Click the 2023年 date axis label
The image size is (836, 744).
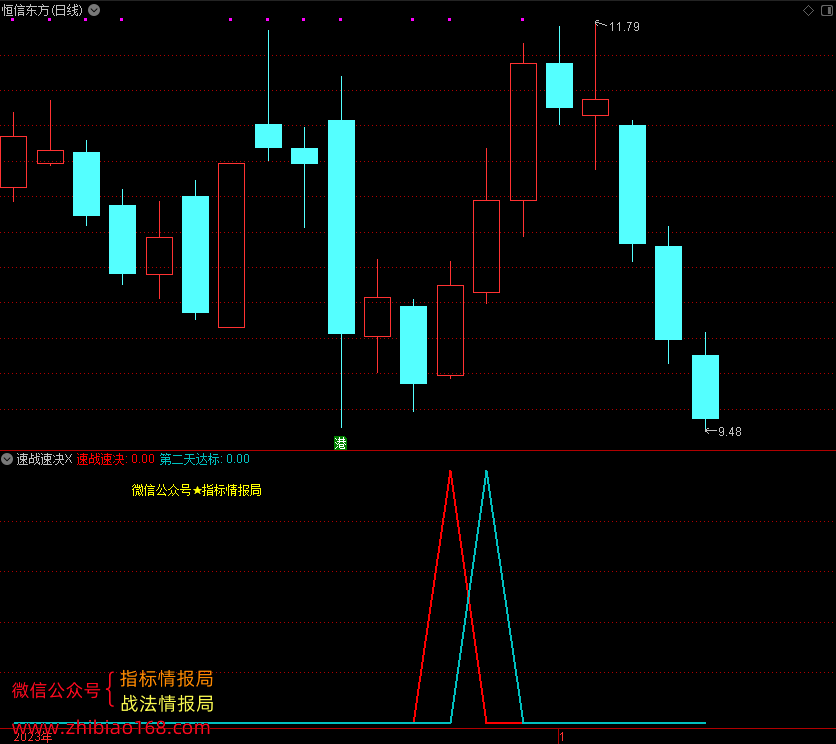[33, 737]
